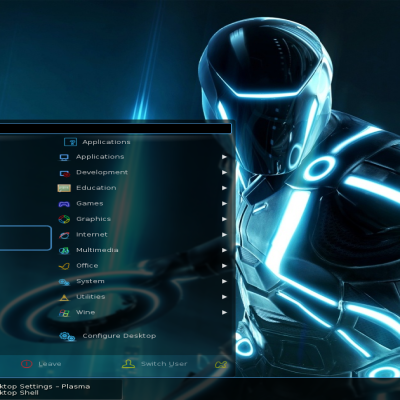Expand the Games submenu arrow
The width and height of the screenshot is (400, 400).
(x=224, y=203)
